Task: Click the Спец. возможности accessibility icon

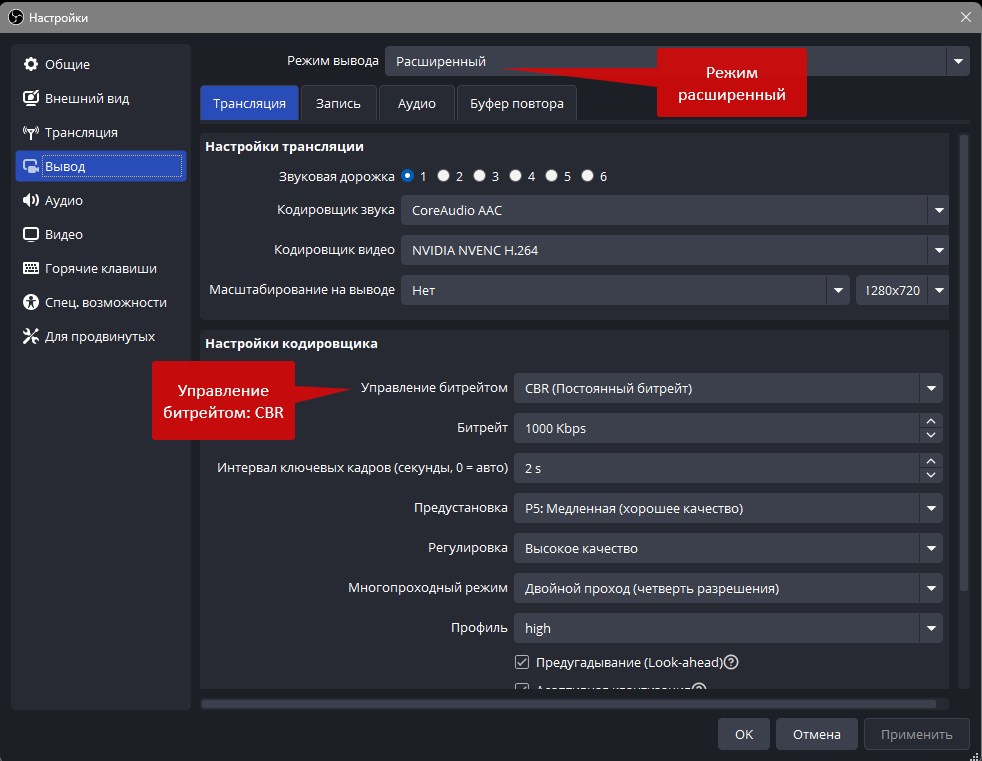Action: pos(31,302)
